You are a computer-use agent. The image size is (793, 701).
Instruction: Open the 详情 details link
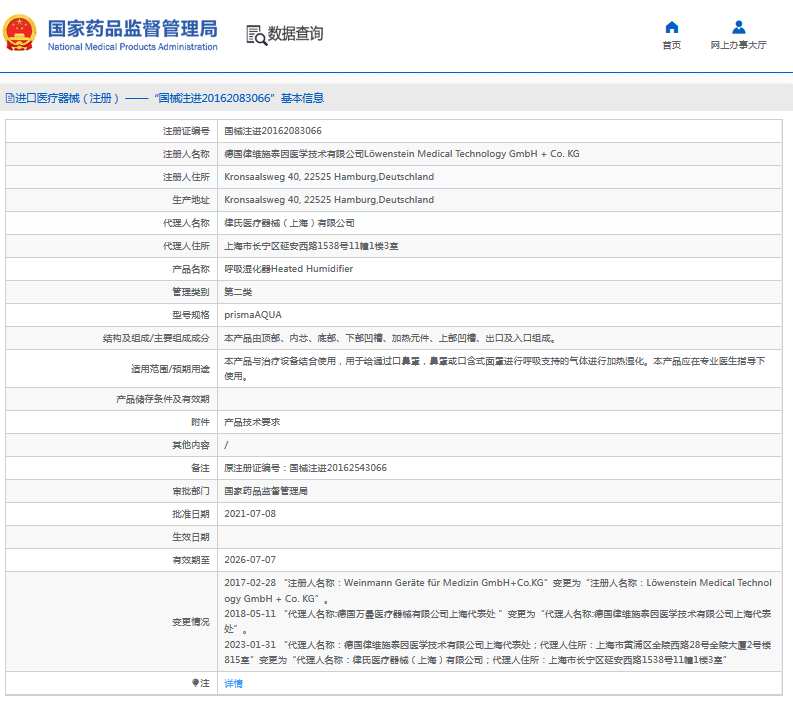[x=233, y=683]
